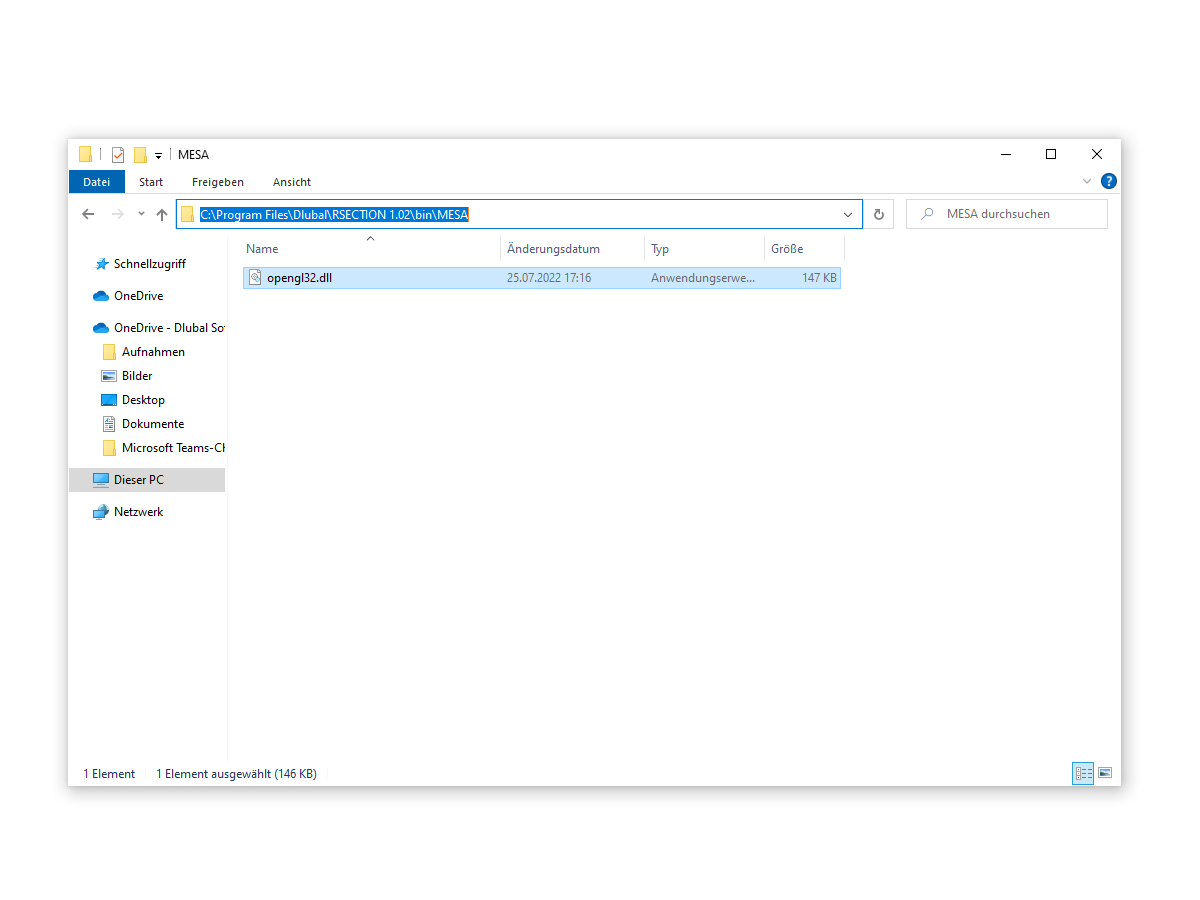Switch to large thumbnail view in status bar
This screenshot has width=1200, height=900.
tap(1105, 773)
